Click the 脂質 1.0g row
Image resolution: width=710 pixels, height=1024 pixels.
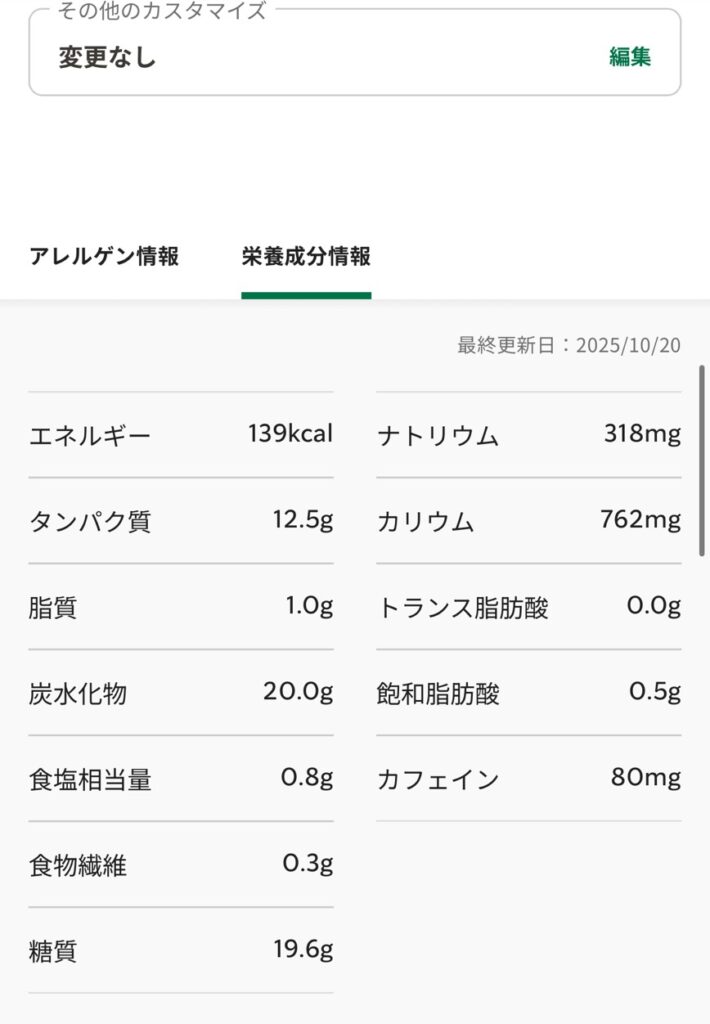(181, 607)
